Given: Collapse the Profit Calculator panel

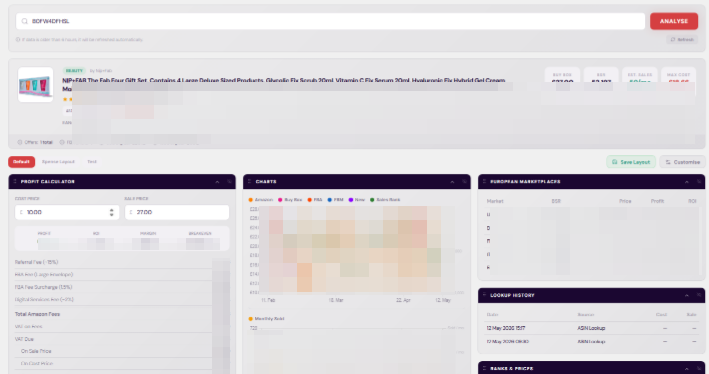Looking at the screenshot, I should (x=217, y=182).
